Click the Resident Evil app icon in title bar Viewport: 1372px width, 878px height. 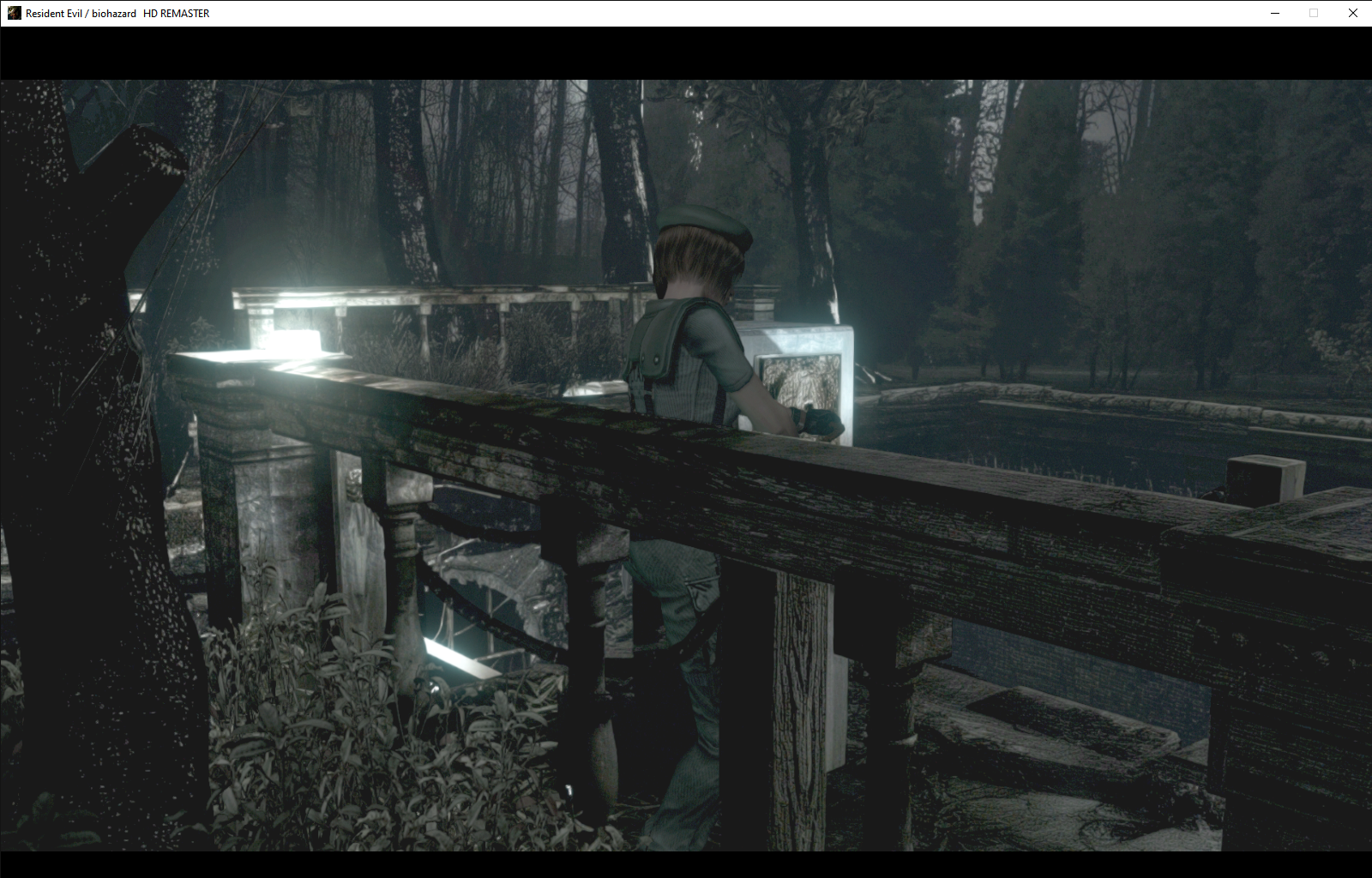click(x=14, y=13)
